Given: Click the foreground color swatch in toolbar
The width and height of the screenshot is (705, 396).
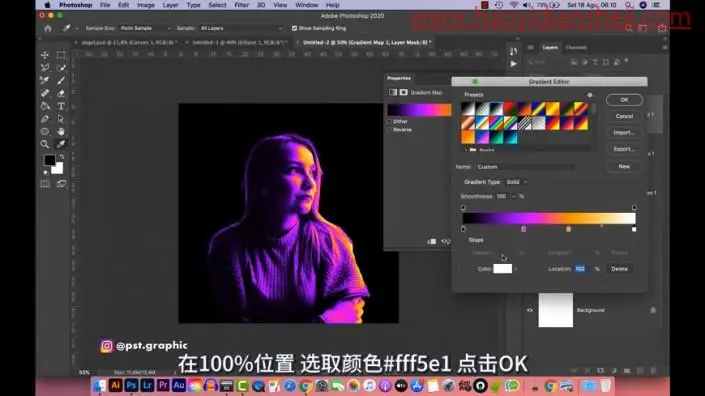Looking at the screenshot, I should pyautogui.click(x=49, y=160).
